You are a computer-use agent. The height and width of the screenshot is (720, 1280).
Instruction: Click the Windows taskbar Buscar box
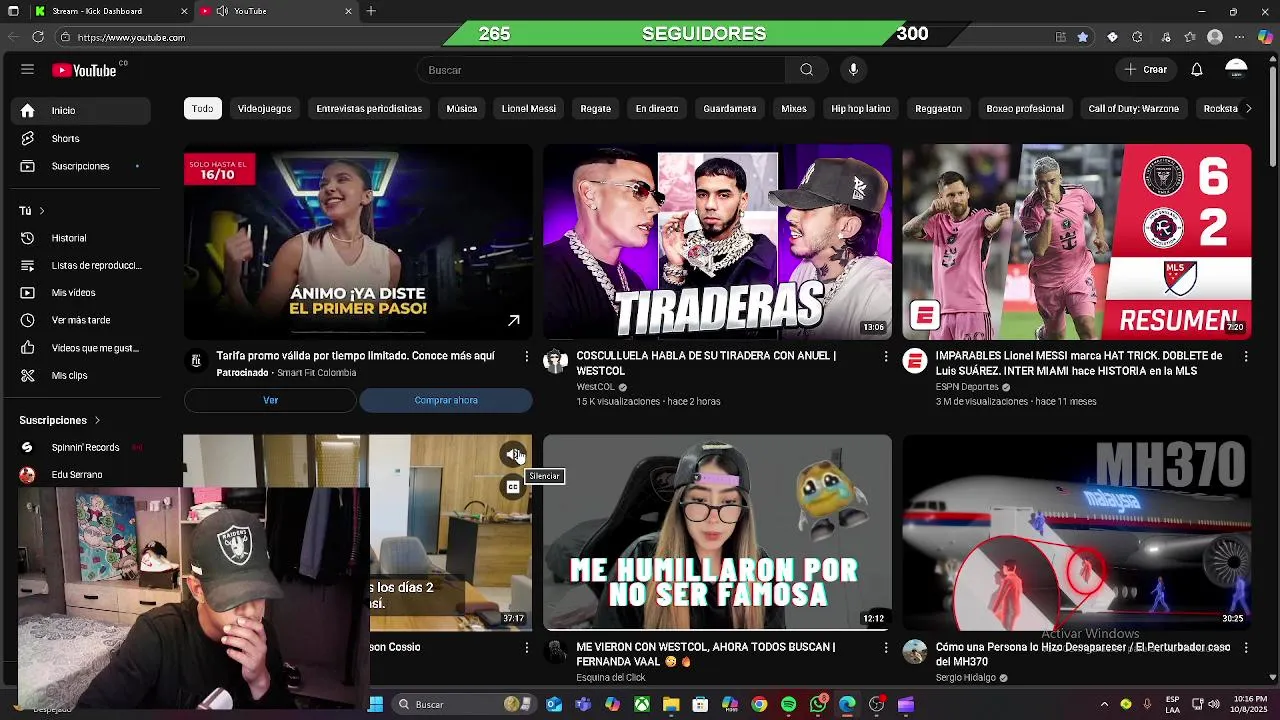point(463,704)
